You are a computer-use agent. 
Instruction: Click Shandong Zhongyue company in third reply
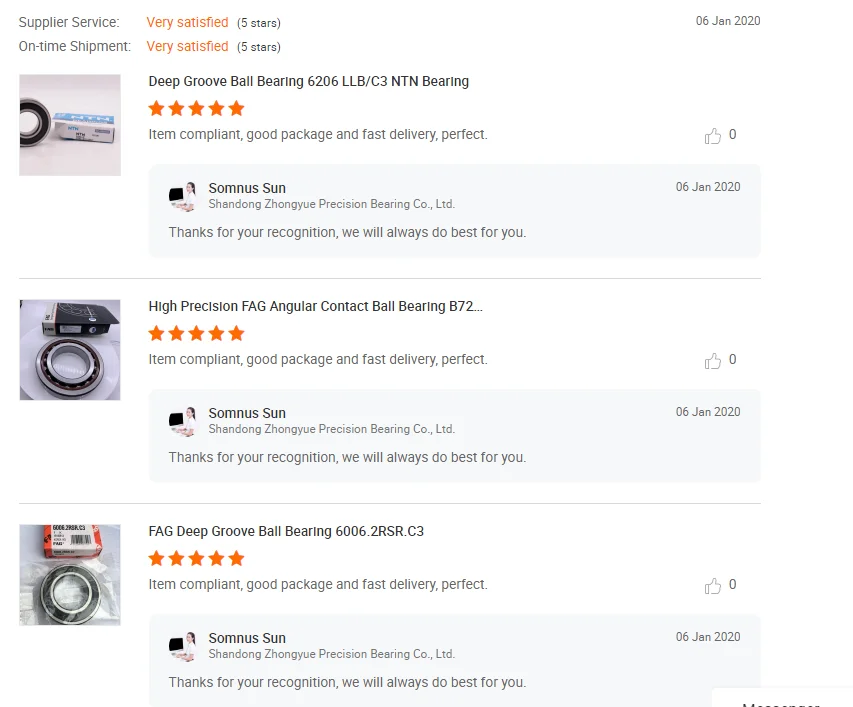click(x=331, y=654)
